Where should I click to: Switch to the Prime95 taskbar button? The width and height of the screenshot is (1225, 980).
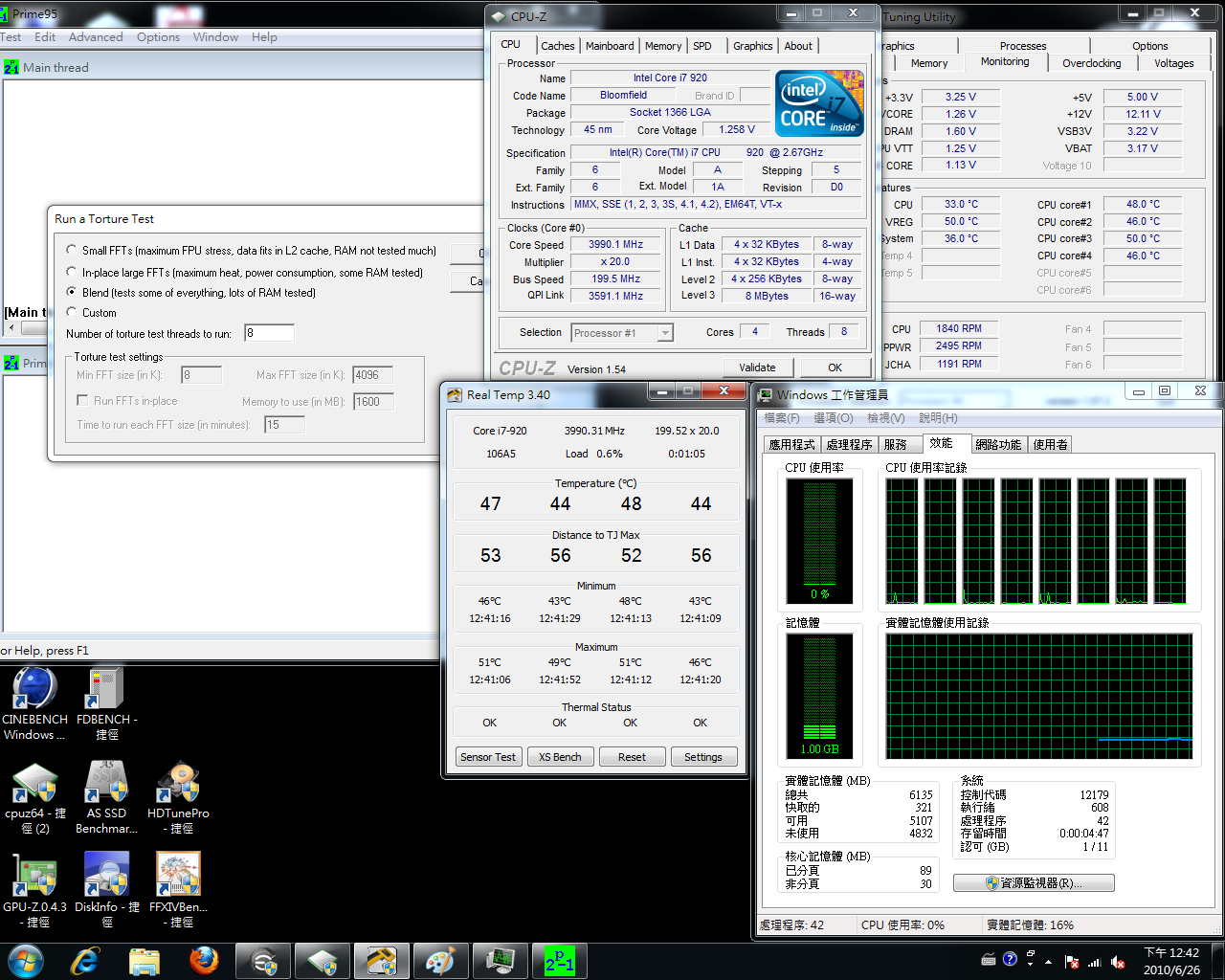pyautogui.click(x=559, y=961)
